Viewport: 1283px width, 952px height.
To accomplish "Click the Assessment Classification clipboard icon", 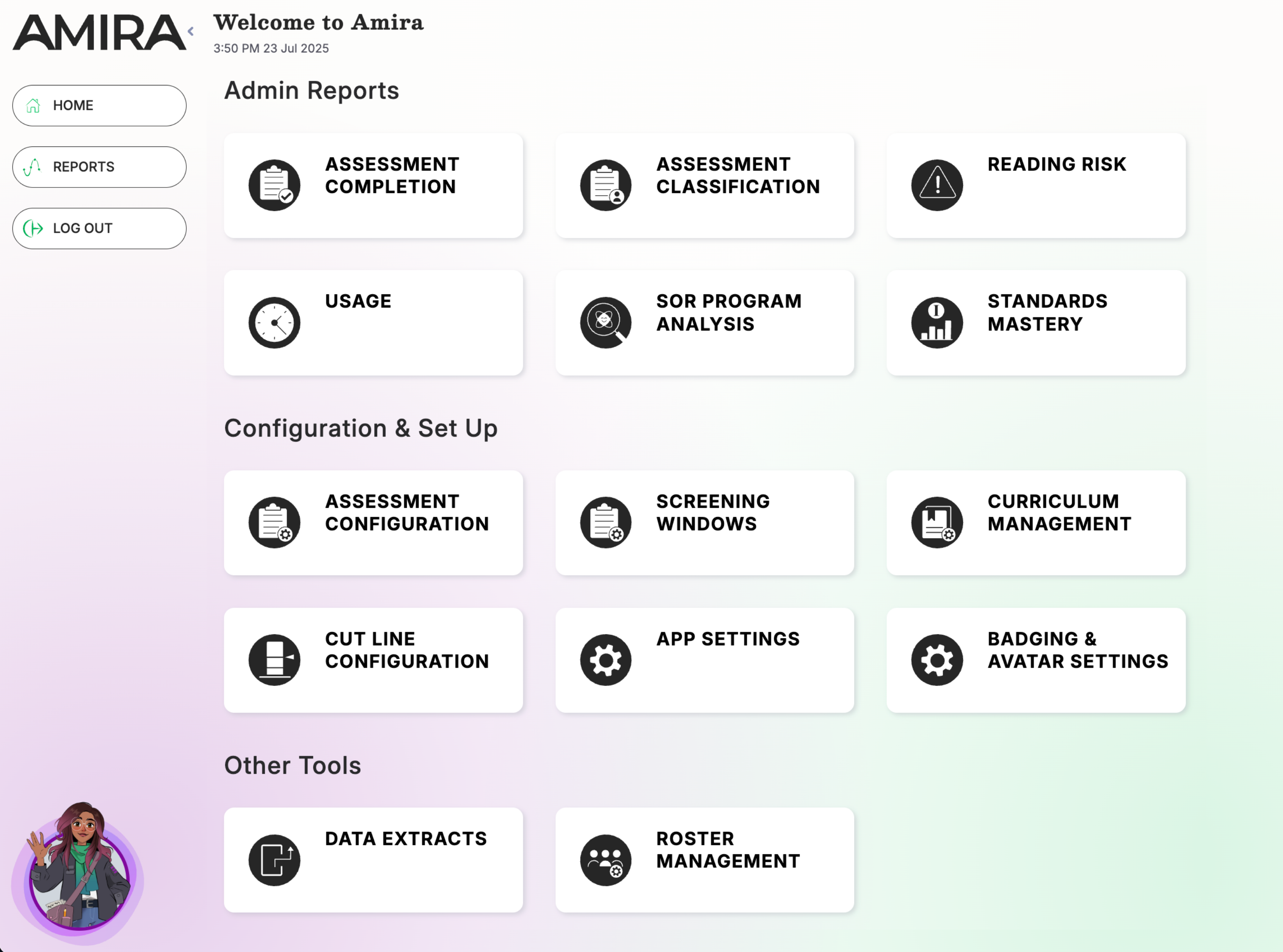I will point(605,185).
